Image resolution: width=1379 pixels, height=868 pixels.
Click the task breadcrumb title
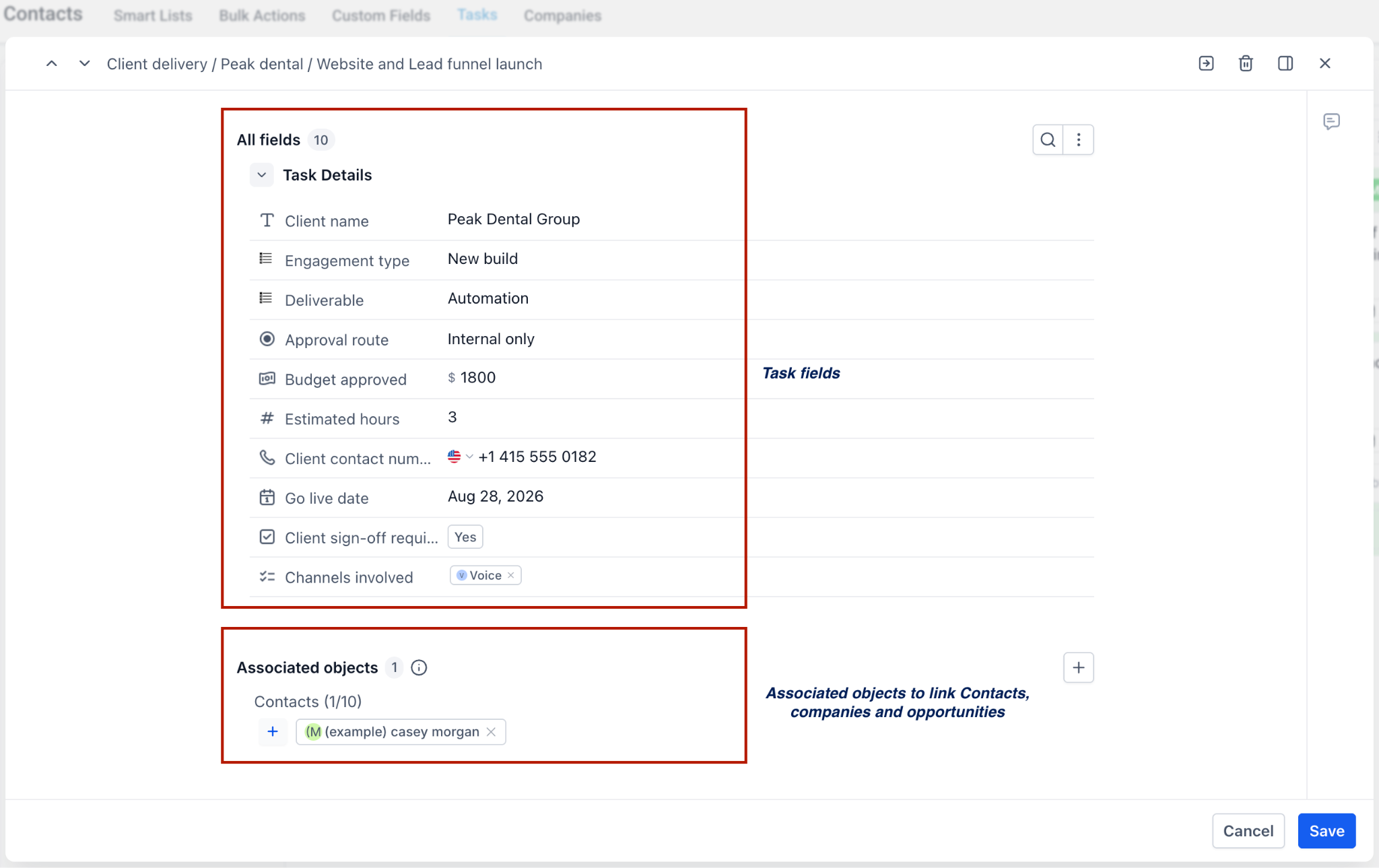pos(325,64)
